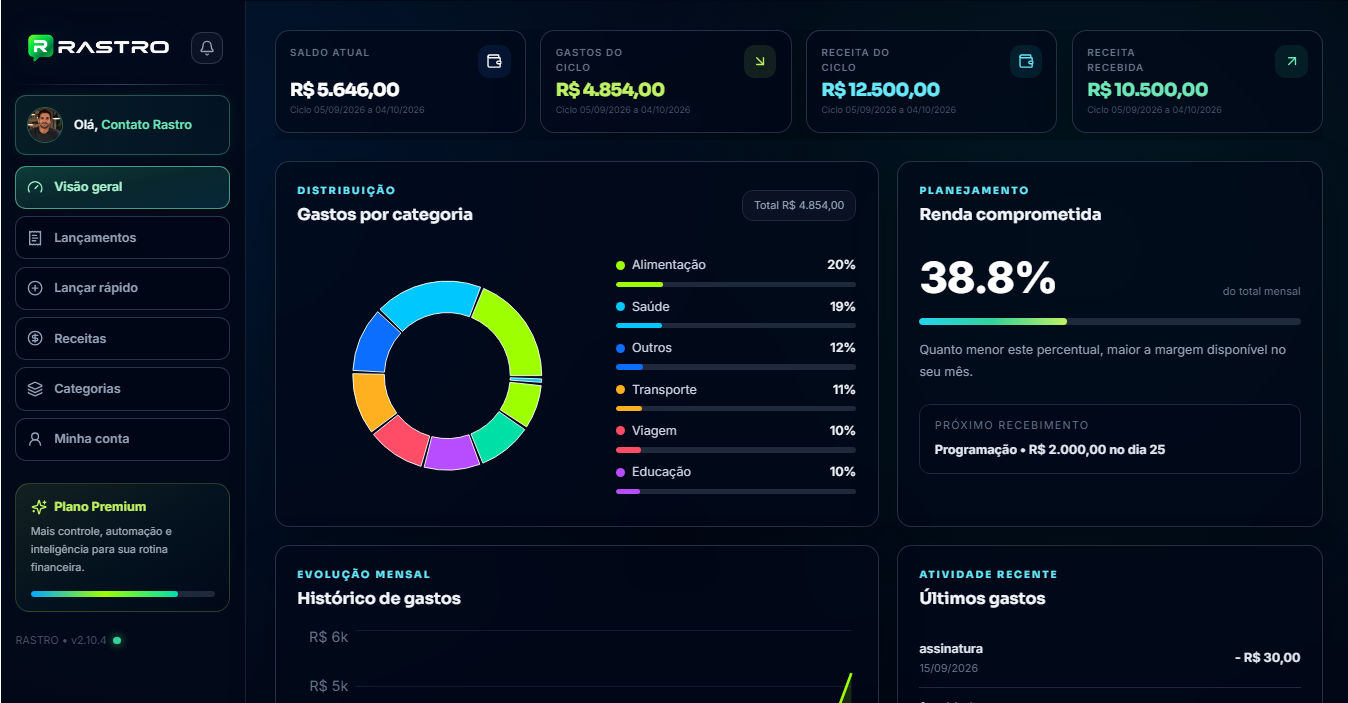Click the Plano Premium progress bar
Image resolution: width=1348 pixels, height=703 pixels.
(x=123, y=594)
